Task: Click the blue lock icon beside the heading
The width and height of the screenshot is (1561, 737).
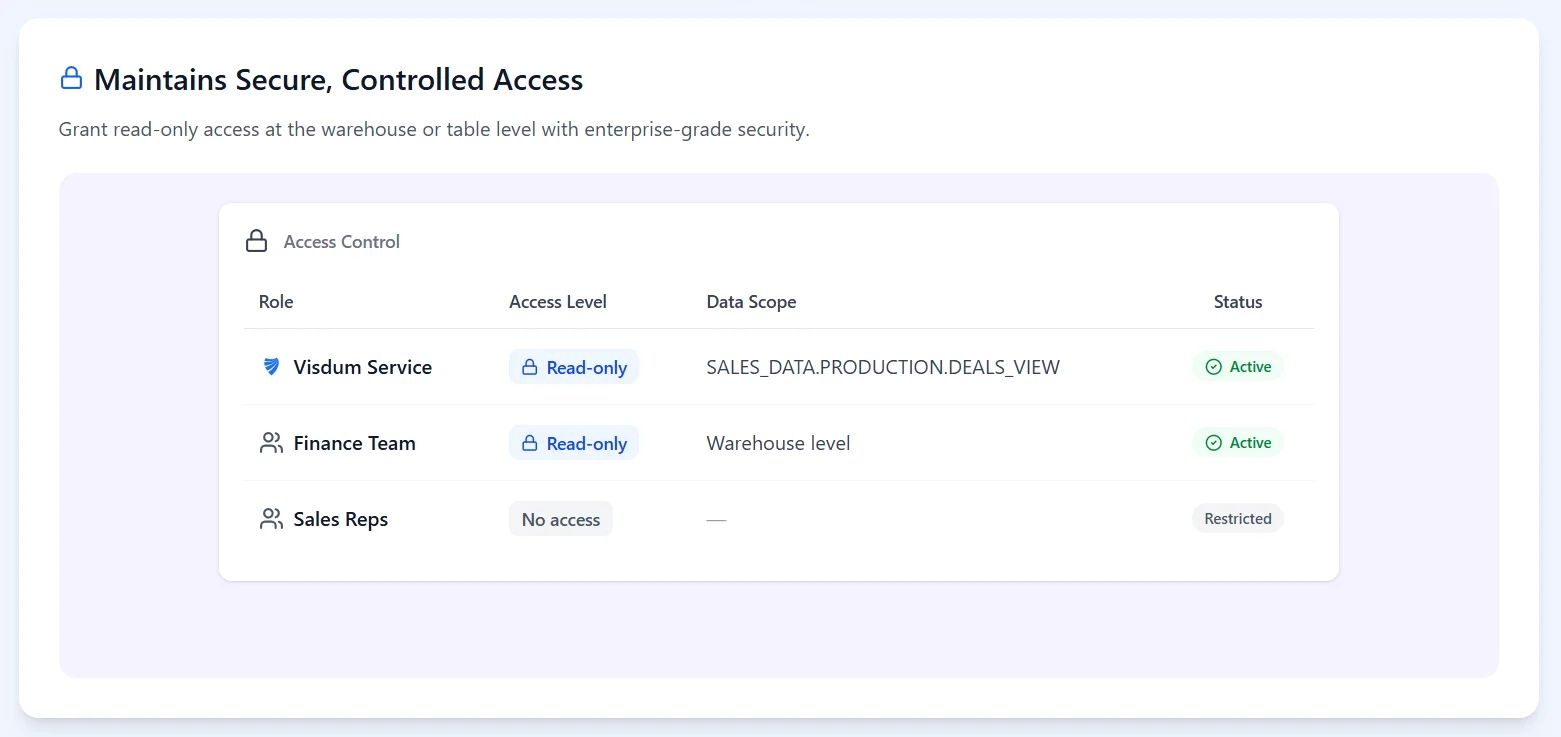Action: tap(71, 79)
